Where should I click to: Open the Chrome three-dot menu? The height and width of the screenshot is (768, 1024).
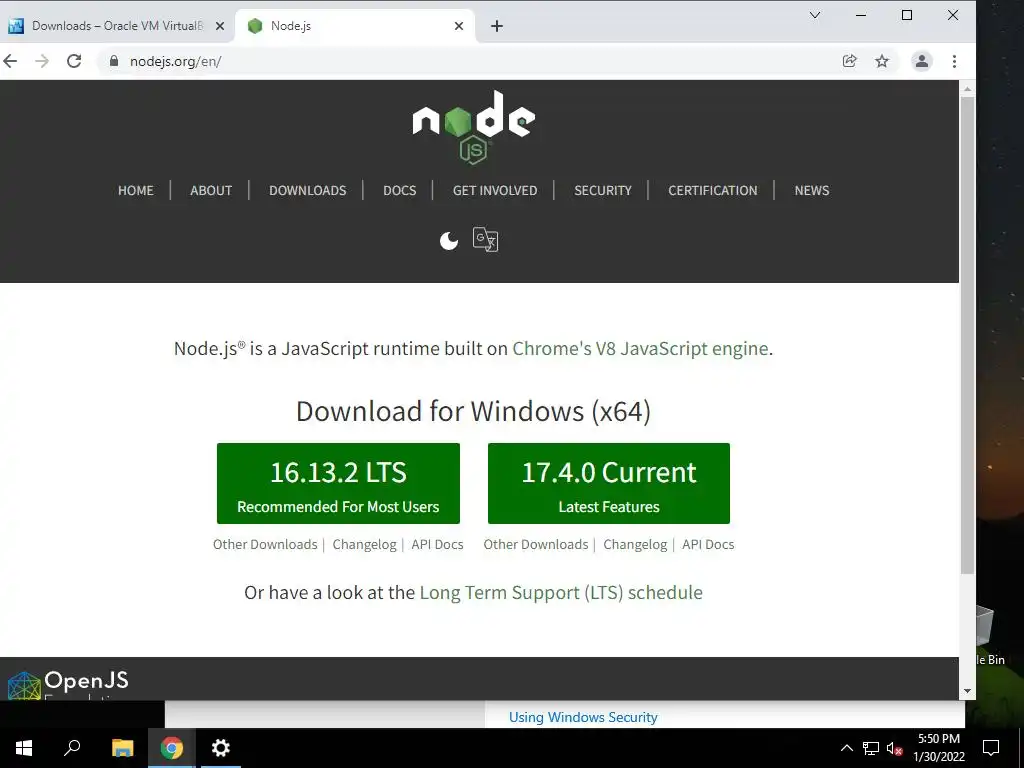tap(954, 61)
